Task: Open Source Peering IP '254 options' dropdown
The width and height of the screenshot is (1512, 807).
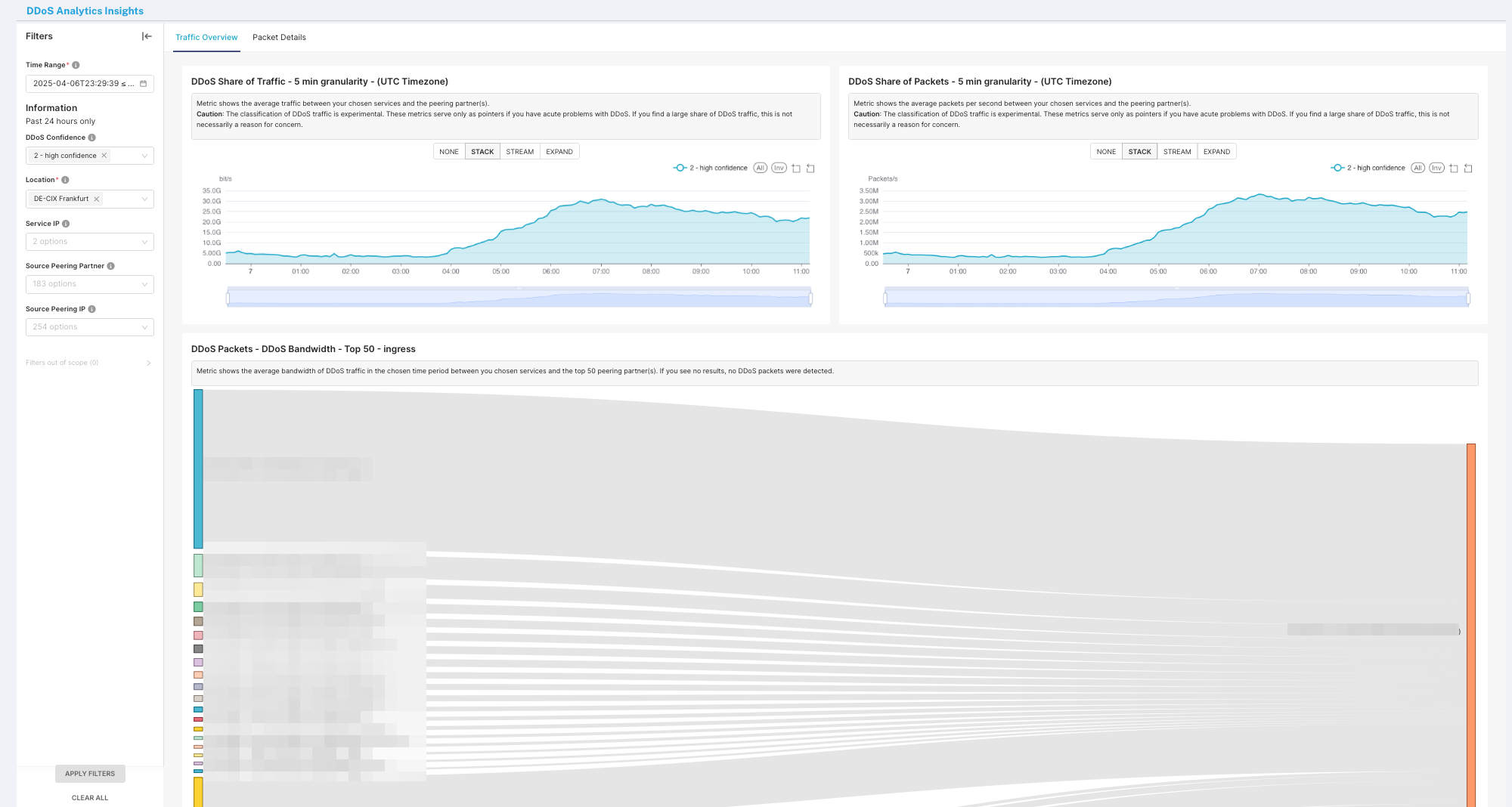Action: 90,327
